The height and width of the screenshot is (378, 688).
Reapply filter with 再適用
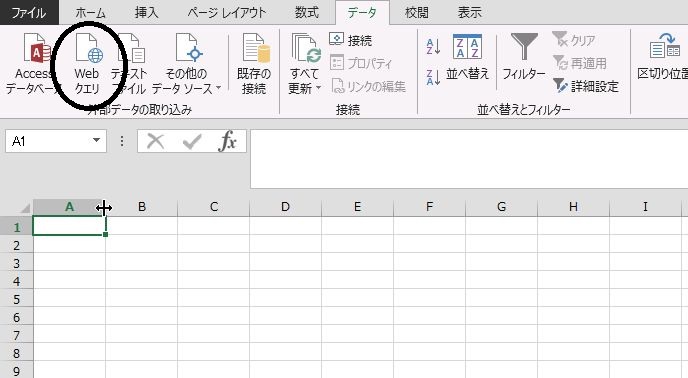click(580, 63)
